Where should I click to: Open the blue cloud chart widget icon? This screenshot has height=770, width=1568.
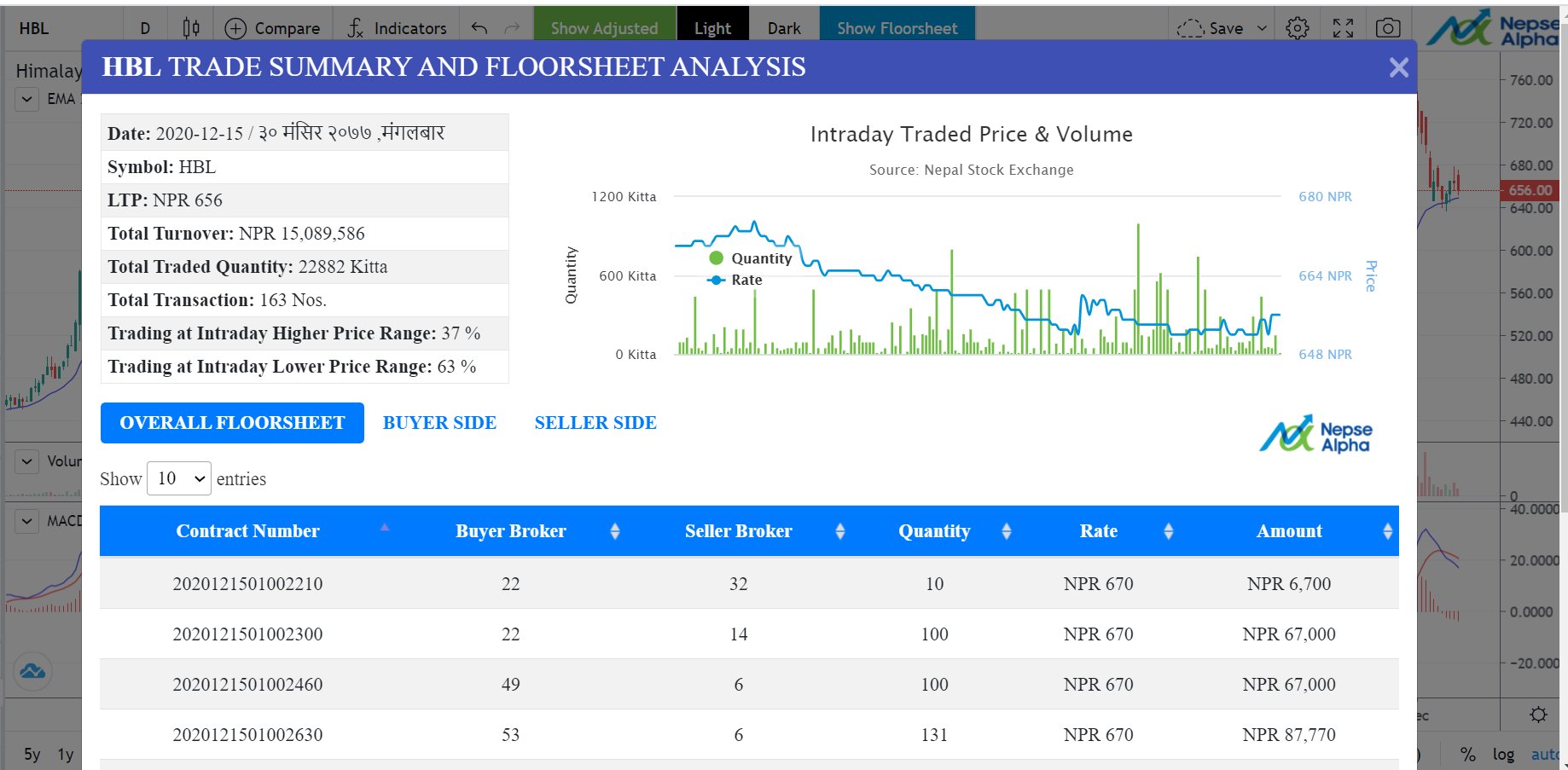[x=32, y=671]
